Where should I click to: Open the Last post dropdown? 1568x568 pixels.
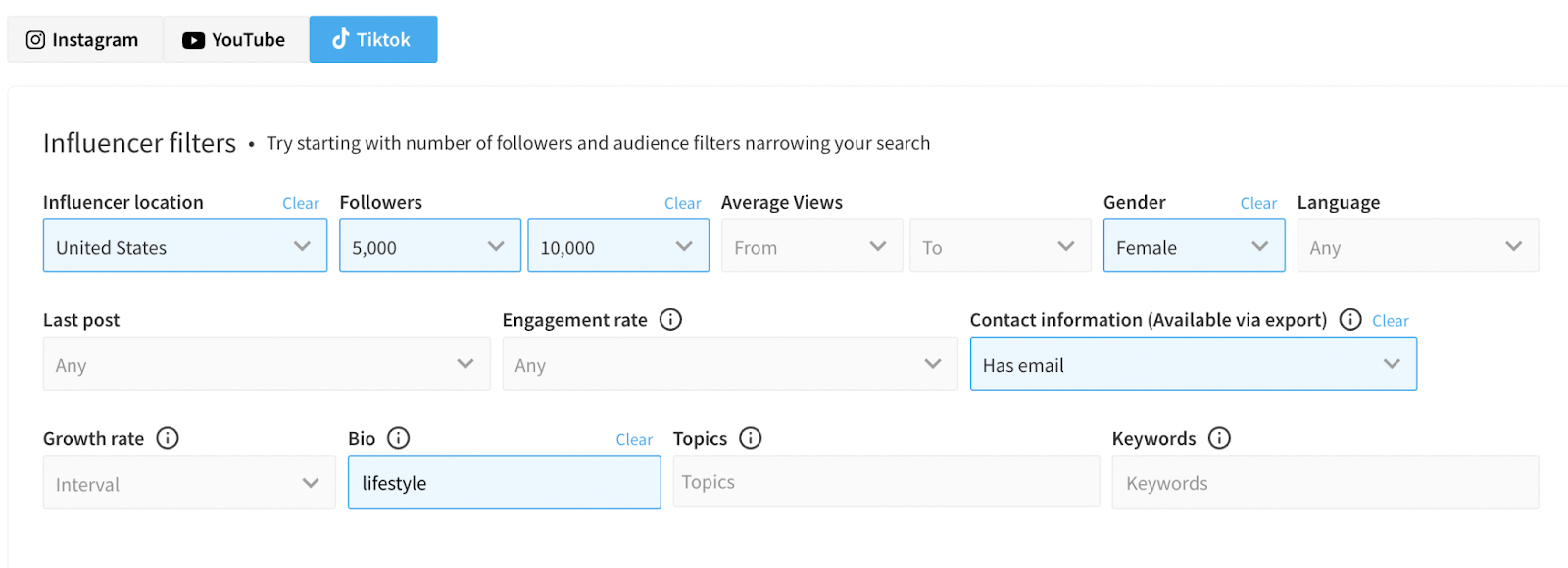(x=266, y=365)
